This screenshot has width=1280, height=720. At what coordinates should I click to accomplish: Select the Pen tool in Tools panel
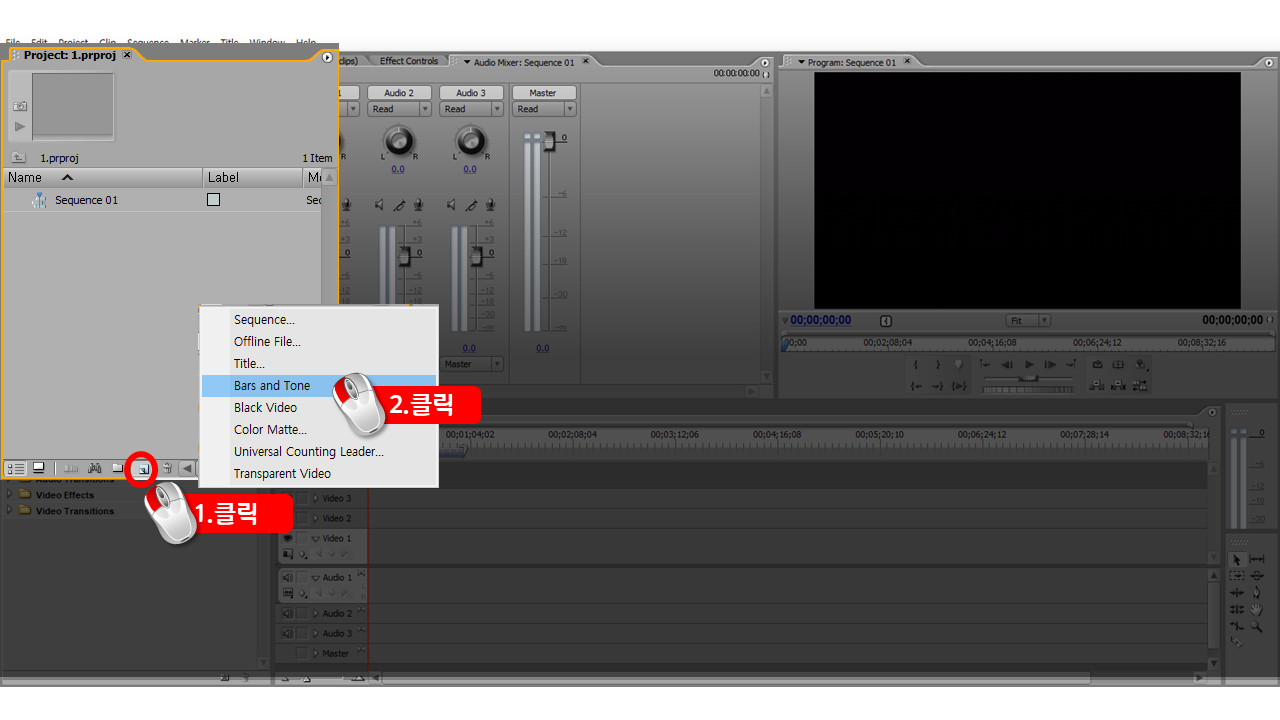click(1256, 592)
